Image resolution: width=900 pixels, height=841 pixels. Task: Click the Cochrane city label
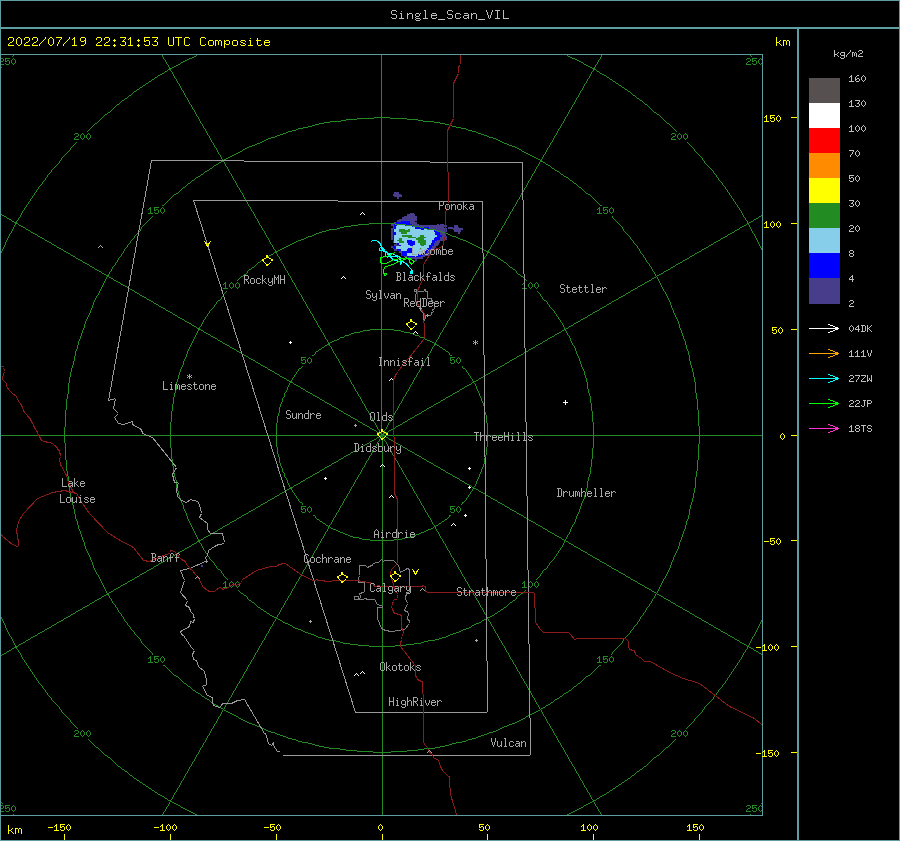click(x=327, y=559)
